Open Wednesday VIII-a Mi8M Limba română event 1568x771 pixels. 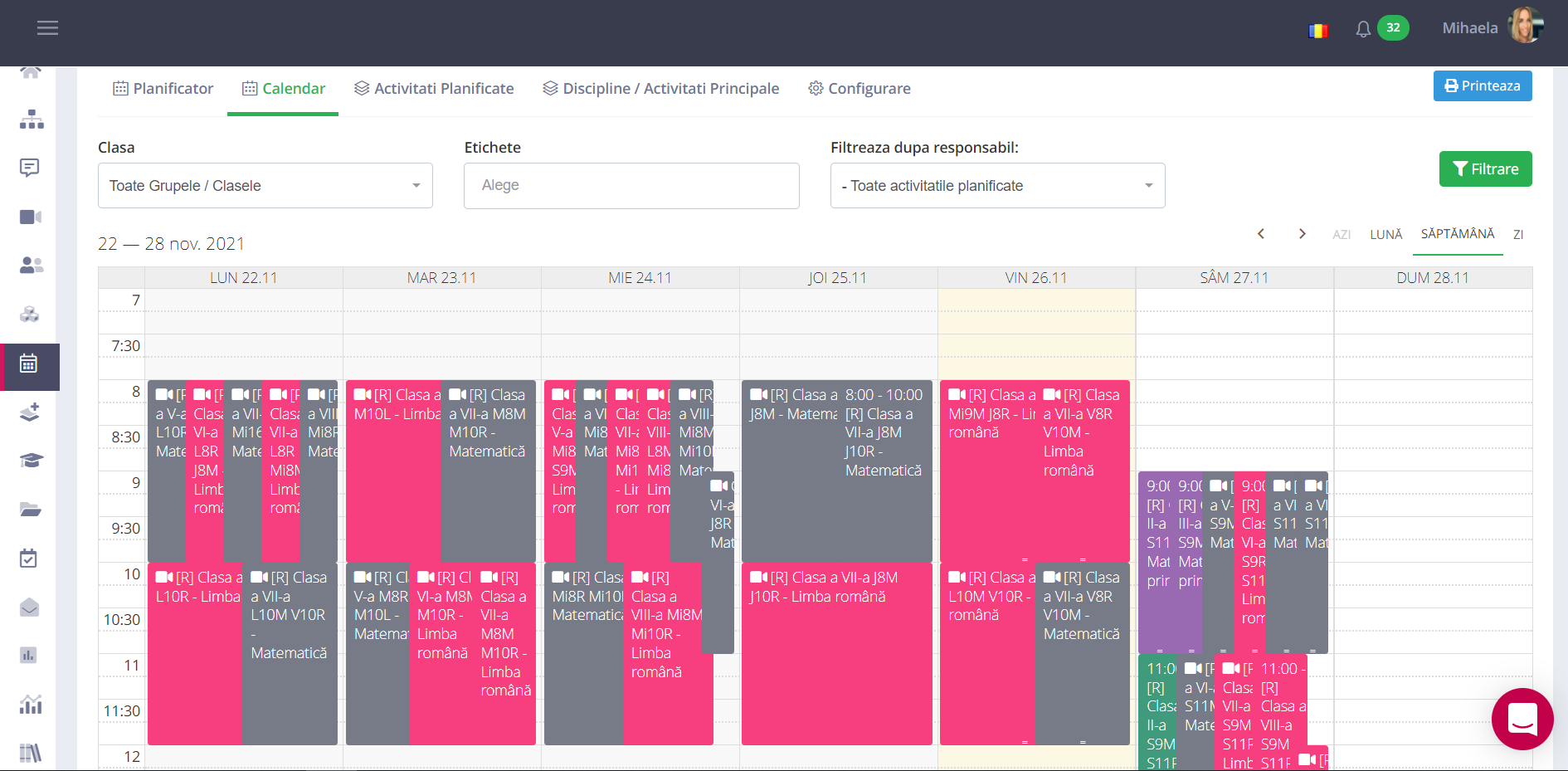pos(667,654)
